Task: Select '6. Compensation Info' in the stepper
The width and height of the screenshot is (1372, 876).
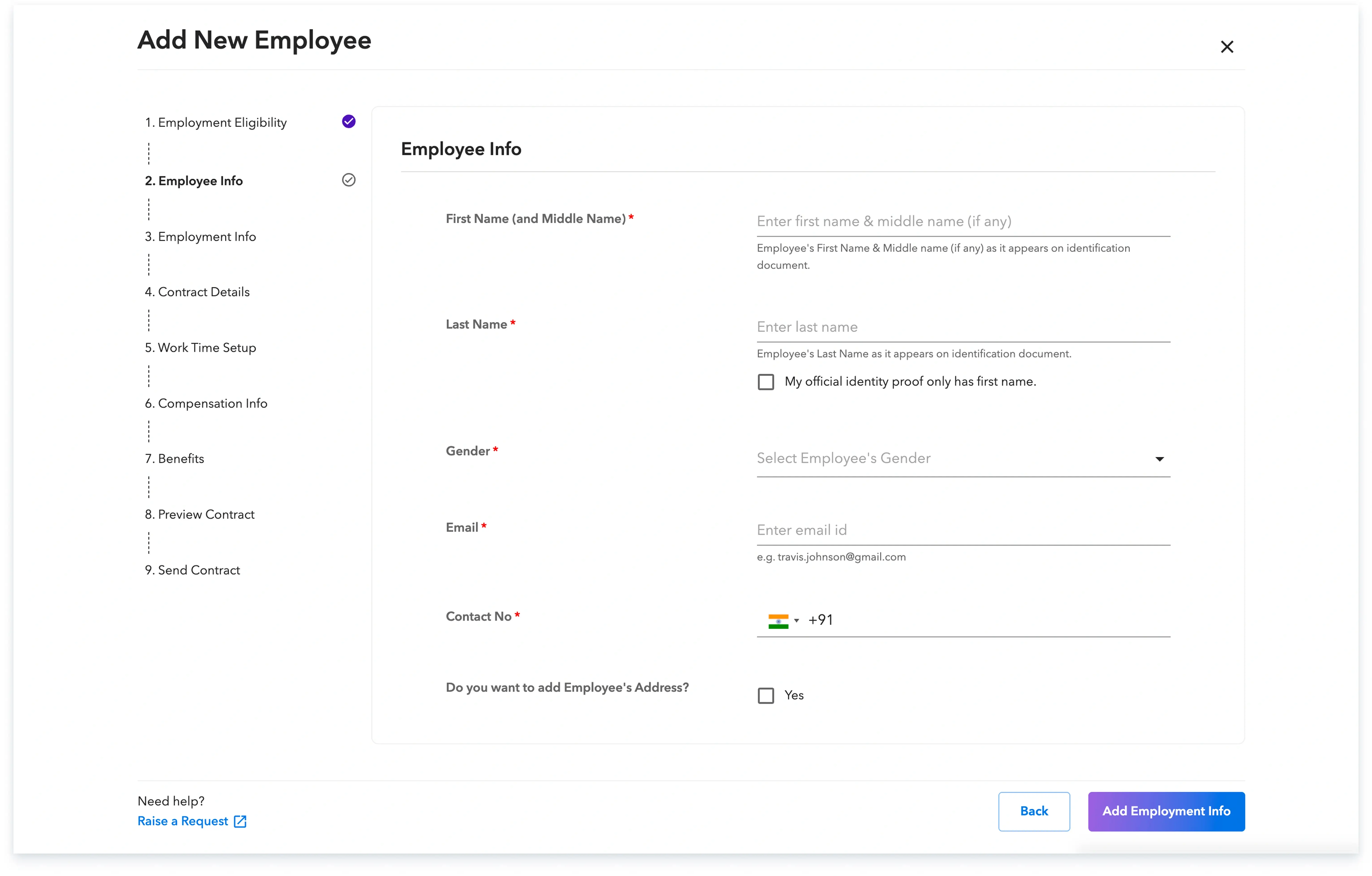Action: pyautogui.click(x=206, y=403)
